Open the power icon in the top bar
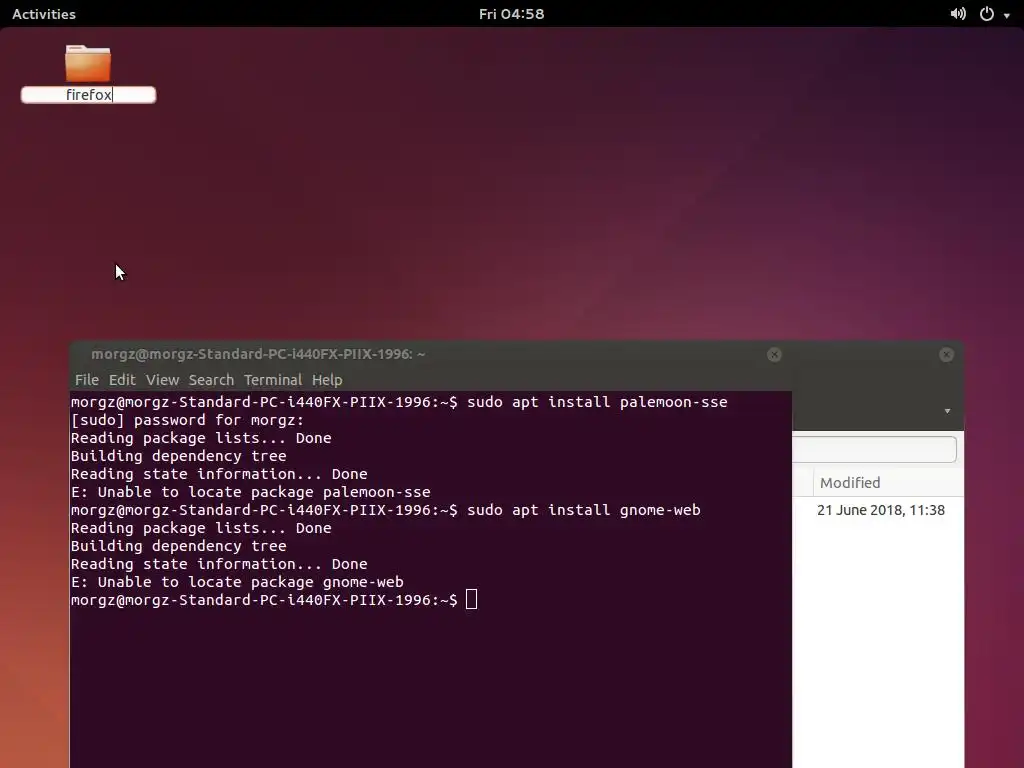This screenshot has width=1024, height=768. (987, 14)
